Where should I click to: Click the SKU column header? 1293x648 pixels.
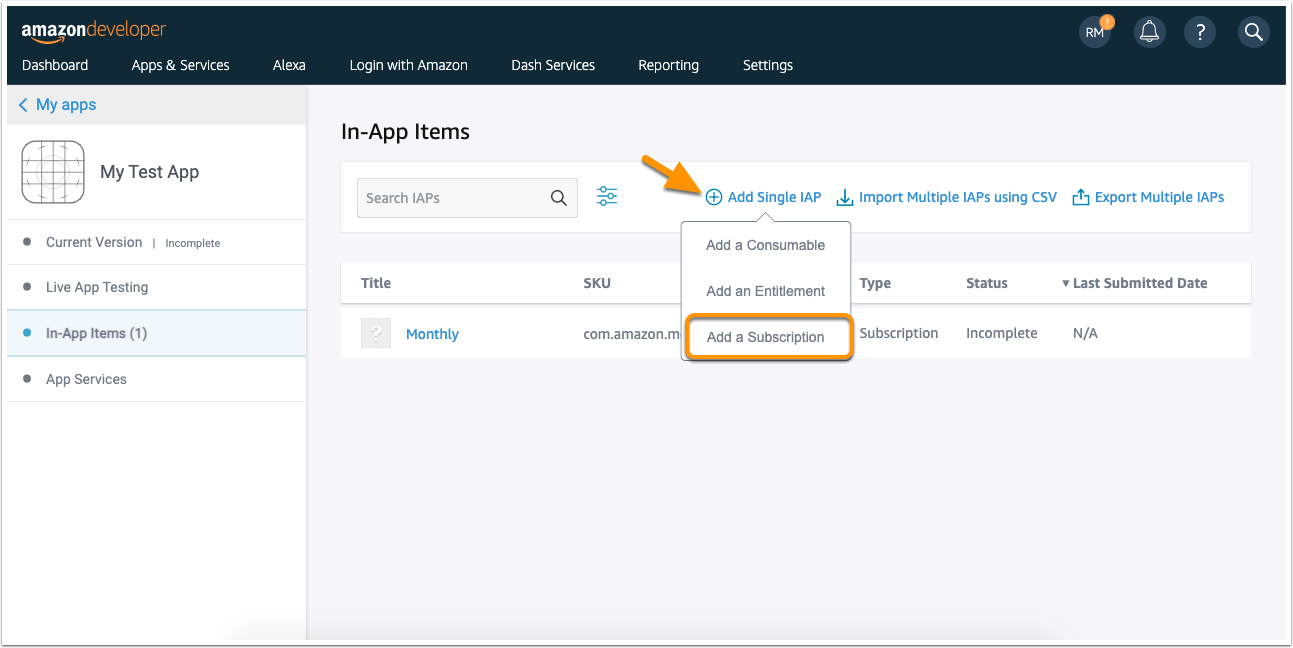click(597, 283)
